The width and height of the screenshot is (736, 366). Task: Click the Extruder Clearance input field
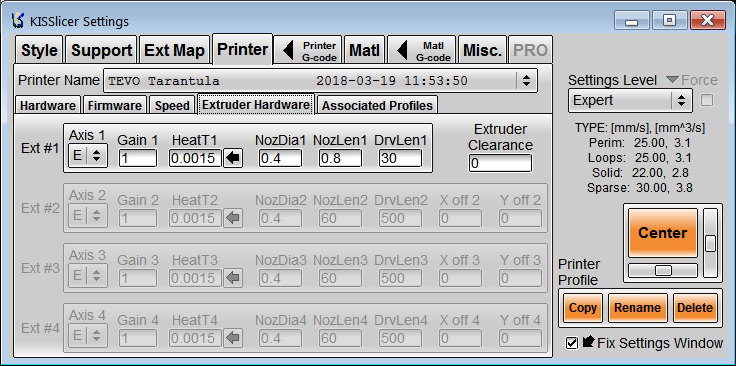coord(500,163)
